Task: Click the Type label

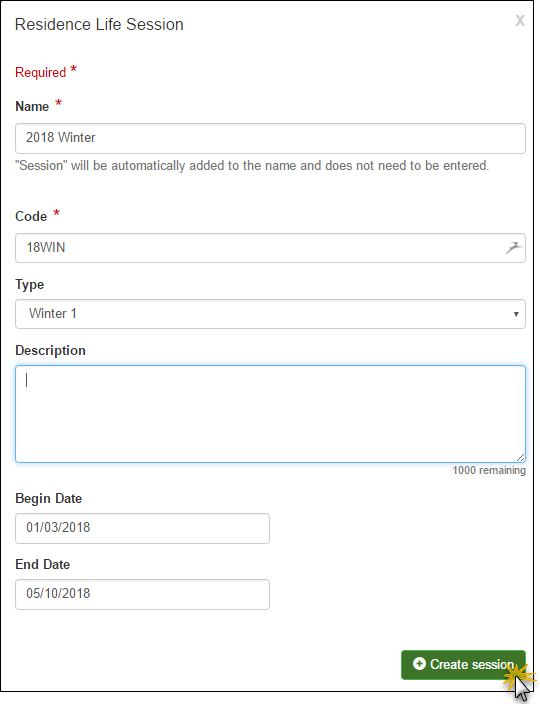Action: pyautogui.click(x=30, y=285)
